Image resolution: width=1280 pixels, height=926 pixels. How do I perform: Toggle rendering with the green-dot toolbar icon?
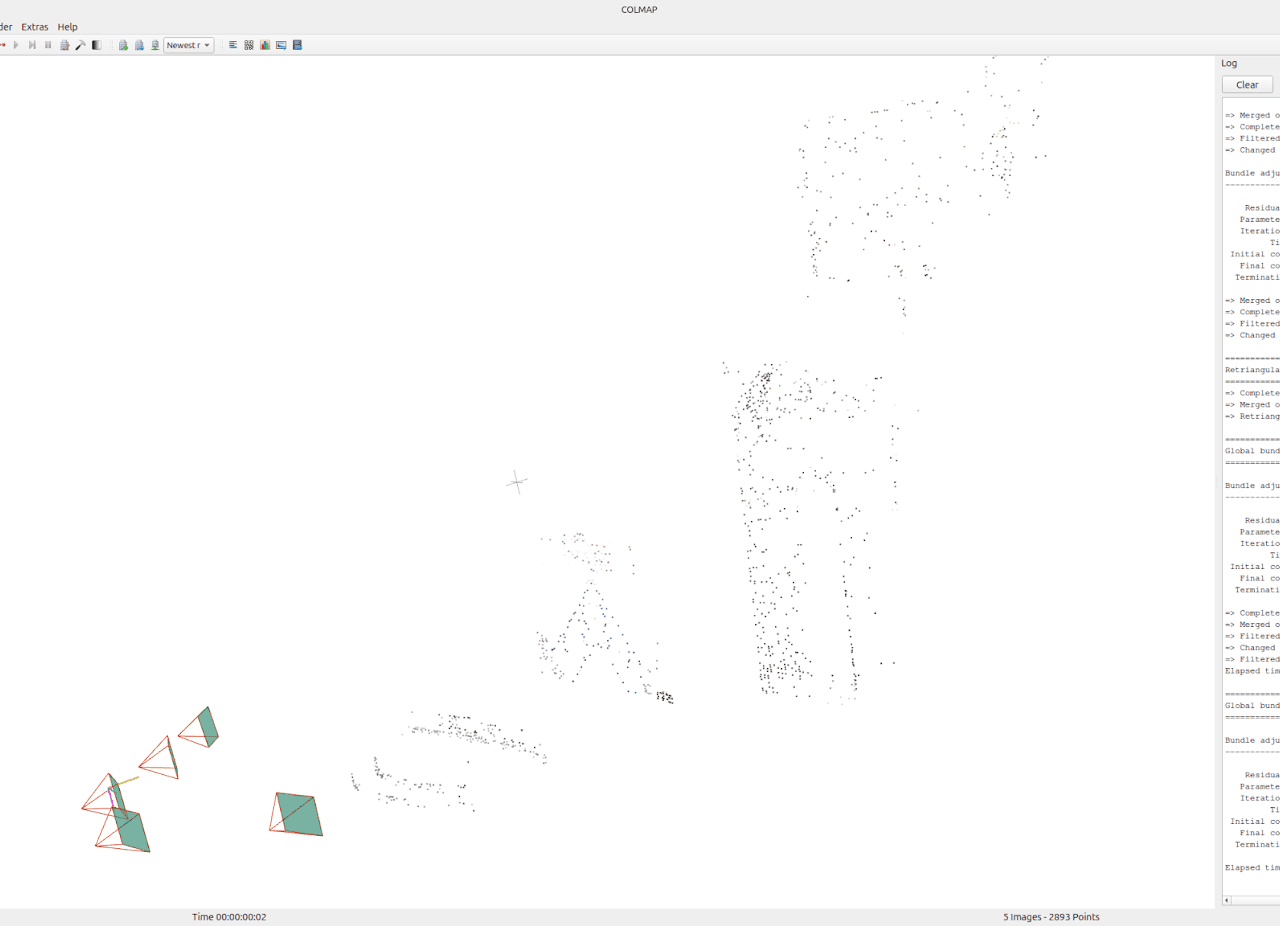pos(123,45)
